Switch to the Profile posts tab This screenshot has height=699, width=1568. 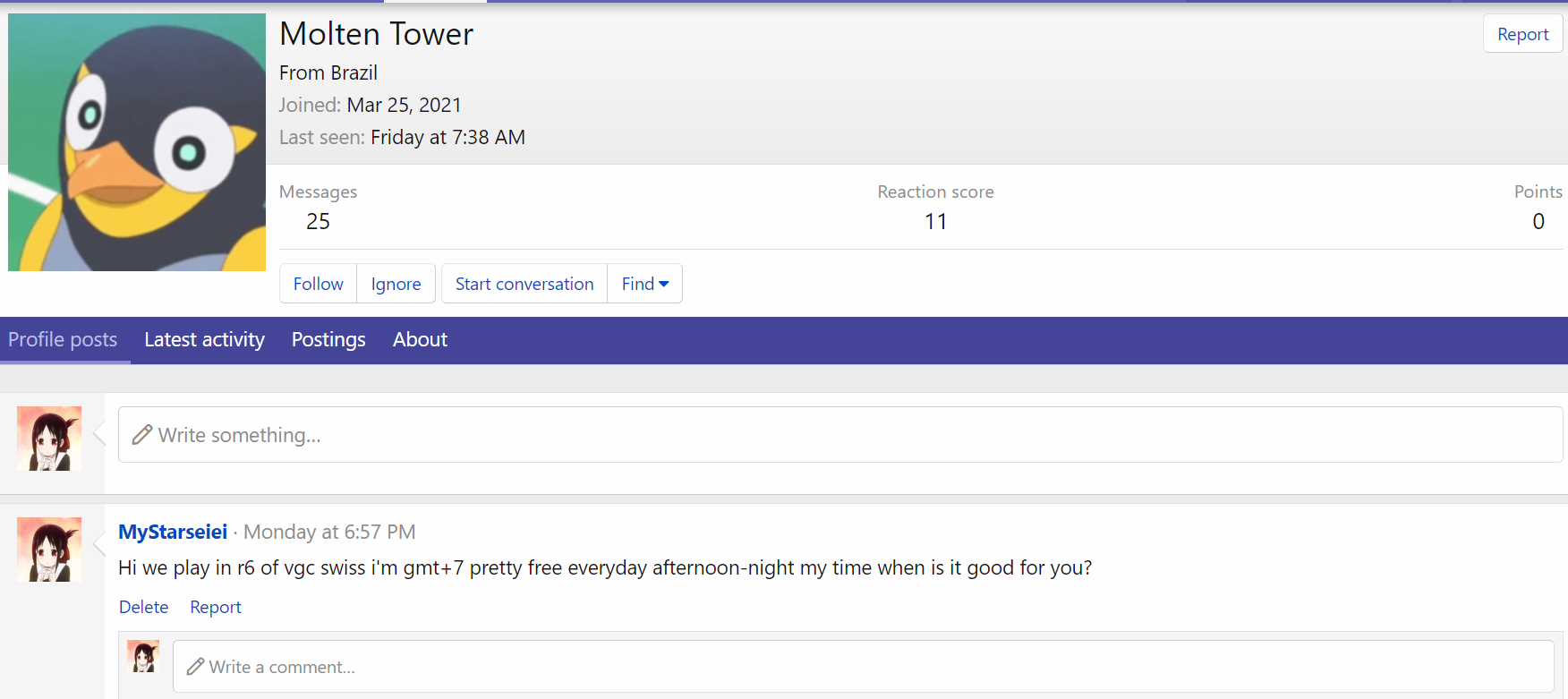pyautogui.click(x=63, y=340)
